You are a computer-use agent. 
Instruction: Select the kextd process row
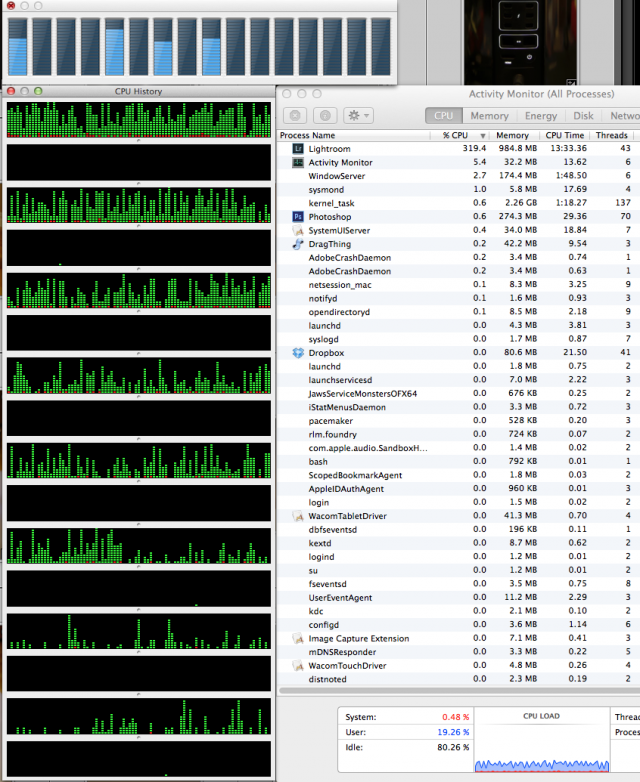458,543
